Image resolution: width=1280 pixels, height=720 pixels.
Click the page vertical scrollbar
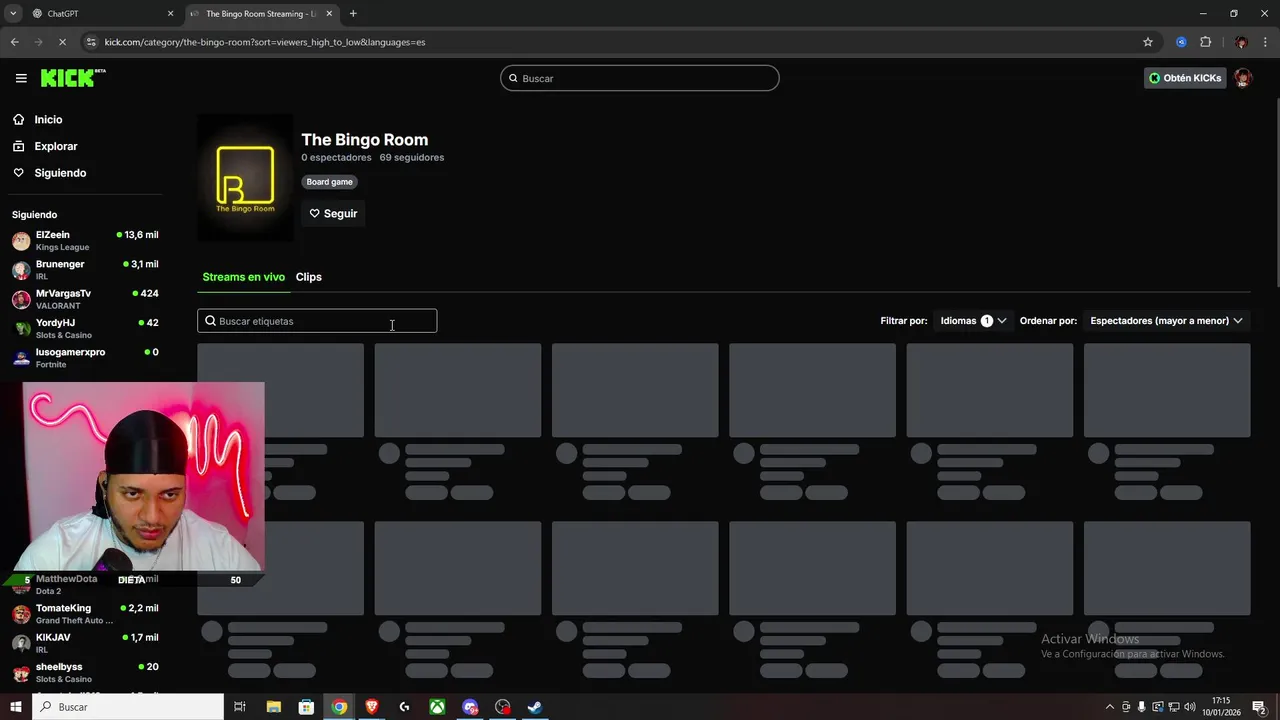[x=1276, y=190]
